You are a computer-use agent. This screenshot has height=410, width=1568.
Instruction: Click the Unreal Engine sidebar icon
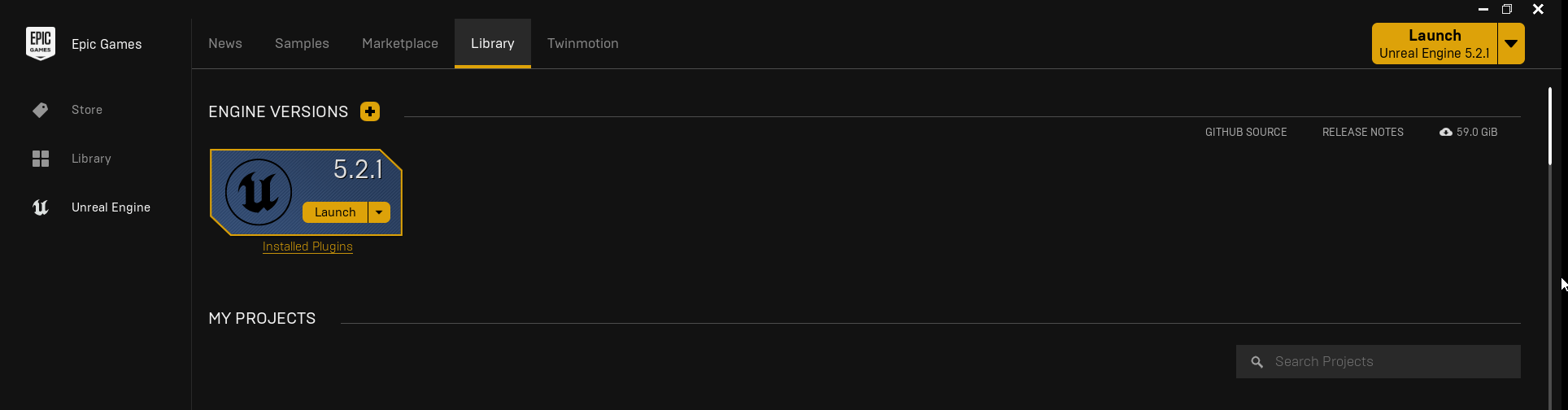(41, 207)
